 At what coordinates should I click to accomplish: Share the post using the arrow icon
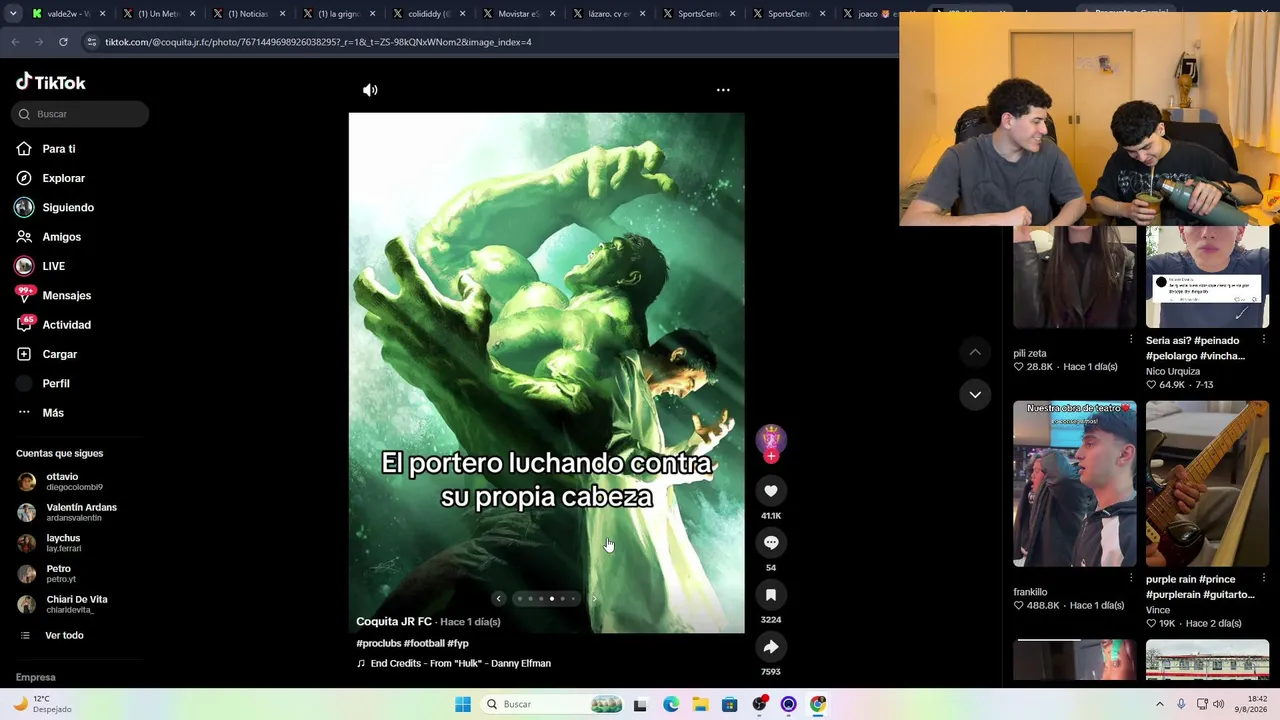pyautogui.click(x=771, y=647)
